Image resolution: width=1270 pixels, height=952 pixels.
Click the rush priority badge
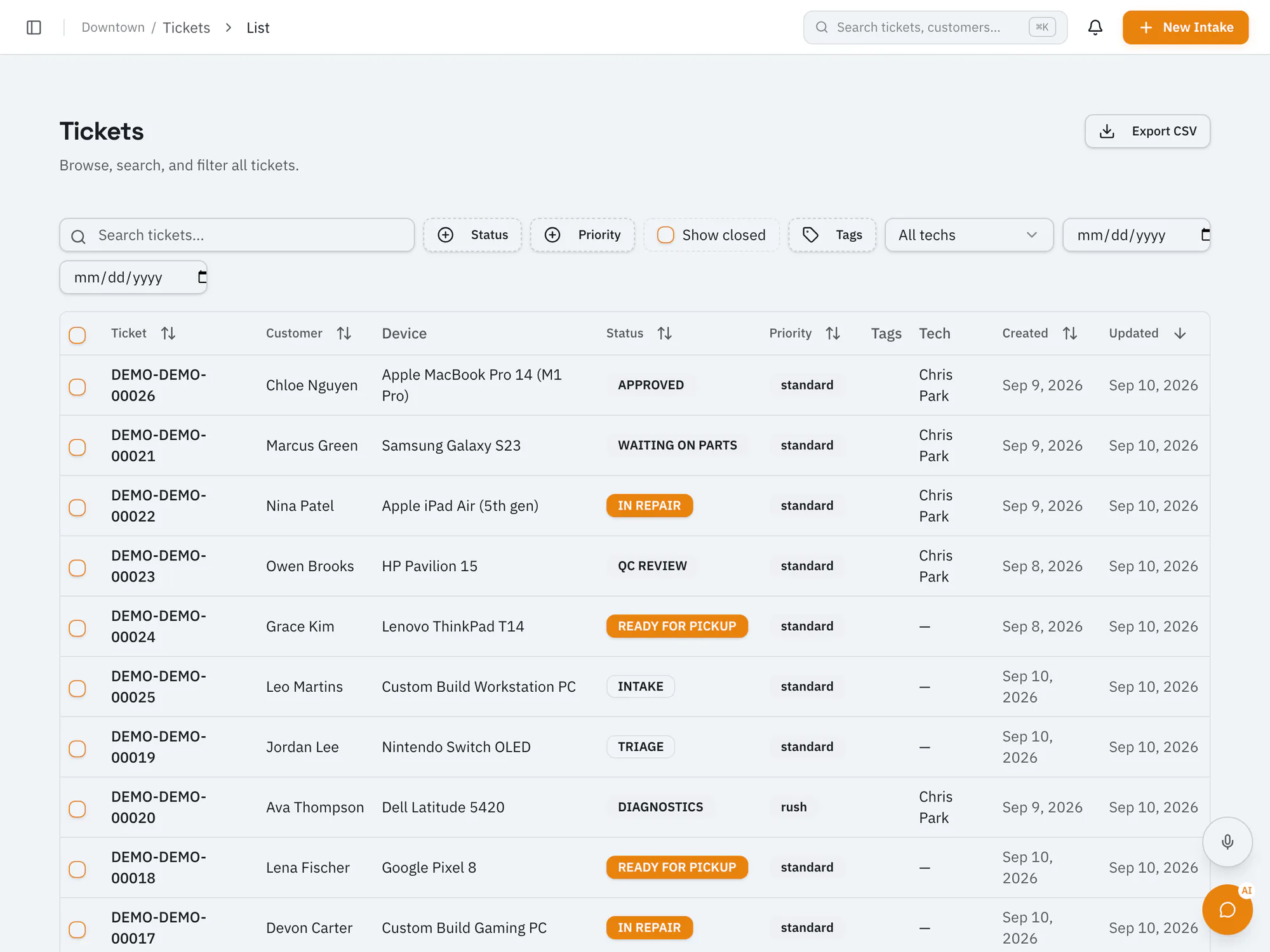pyautogui.click(x=794, y=807)
